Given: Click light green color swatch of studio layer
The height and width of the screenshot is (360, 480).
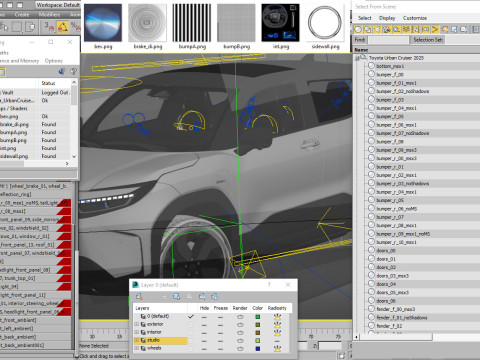Looking at the screenshot, I should point(257,340).
